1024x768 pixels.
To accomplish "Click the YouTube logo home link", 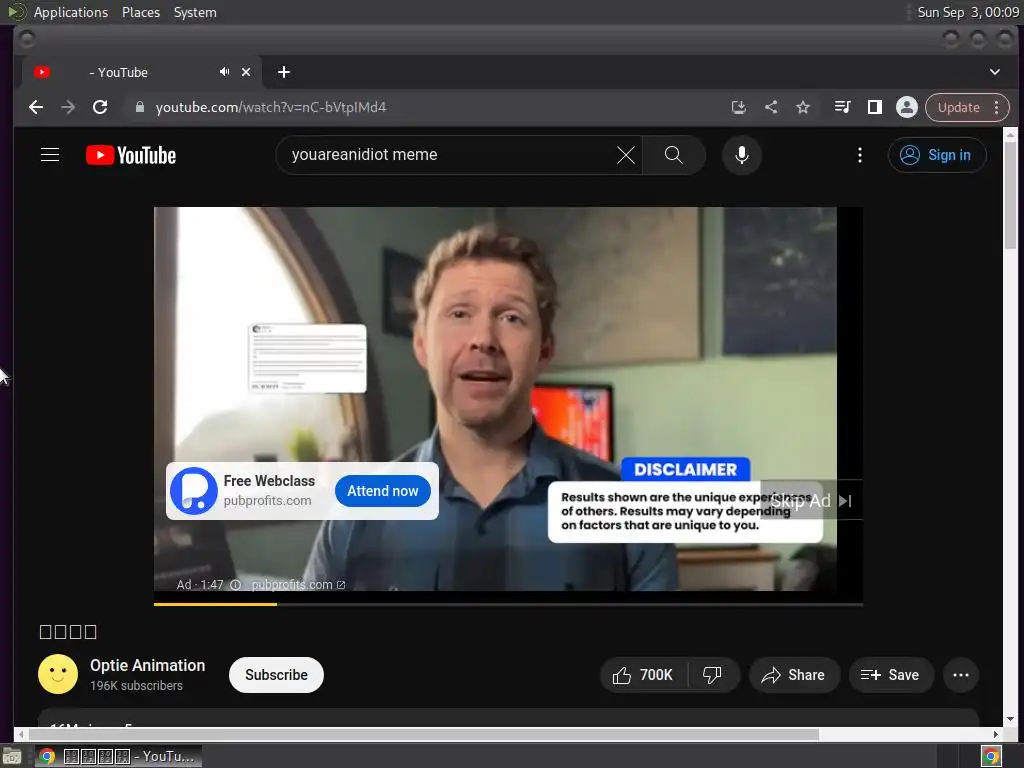I will [x=131, y=155].
